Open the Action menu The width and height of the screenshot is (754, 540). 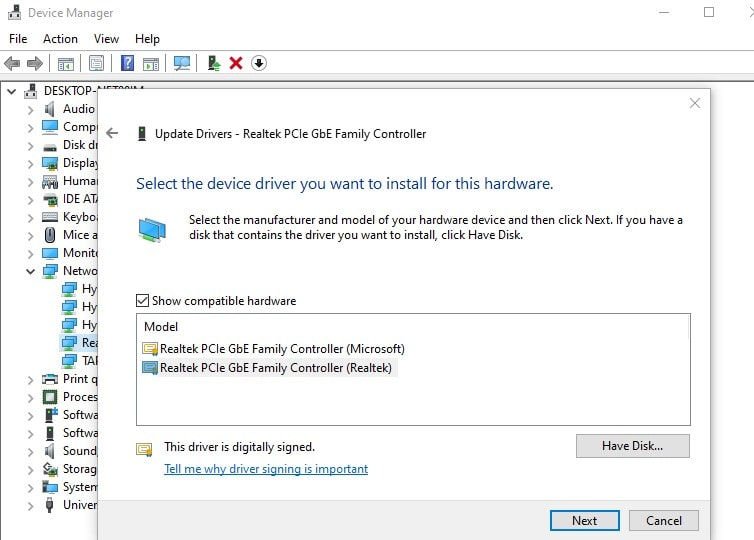(60, 38)
